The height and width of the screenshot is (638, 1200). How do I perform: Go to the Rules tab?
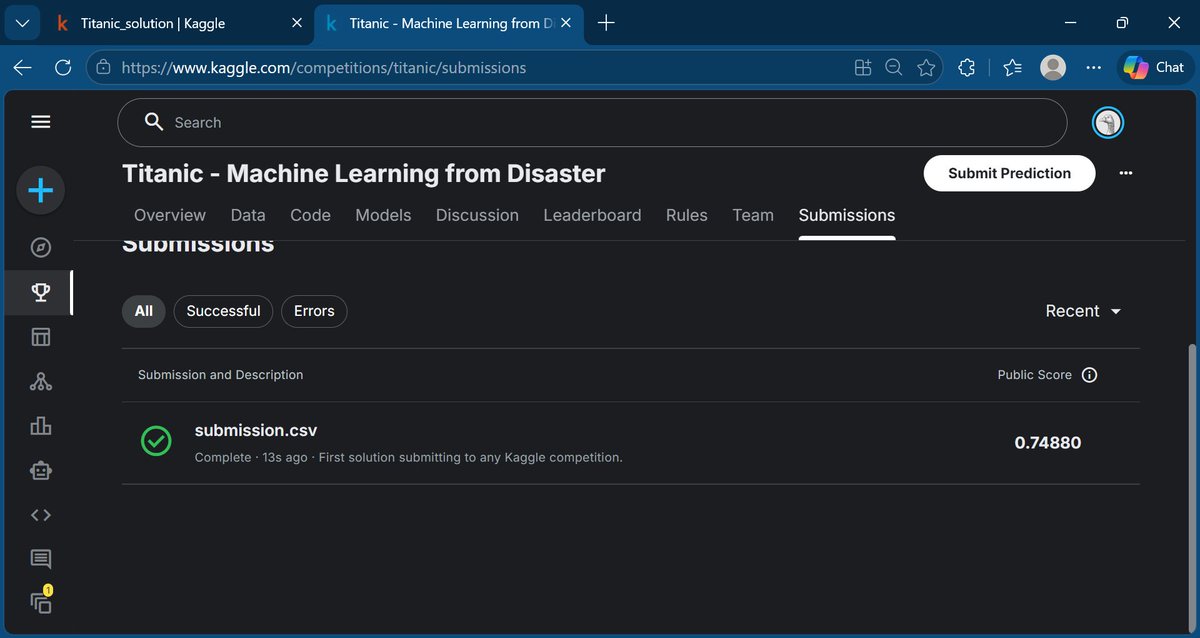[x=686, y=215]
